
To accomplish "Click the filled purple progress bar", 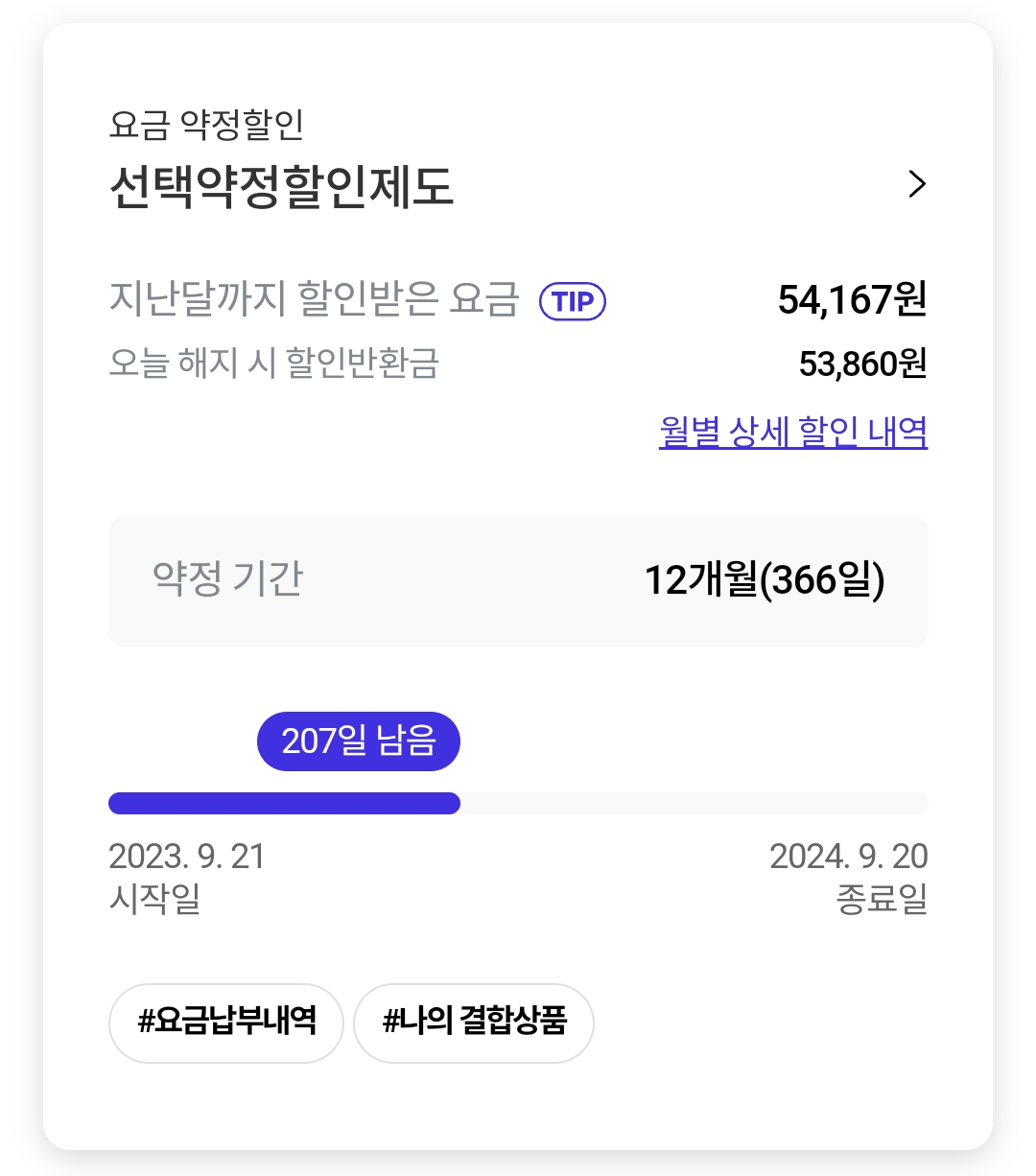I will coord(284,804).
